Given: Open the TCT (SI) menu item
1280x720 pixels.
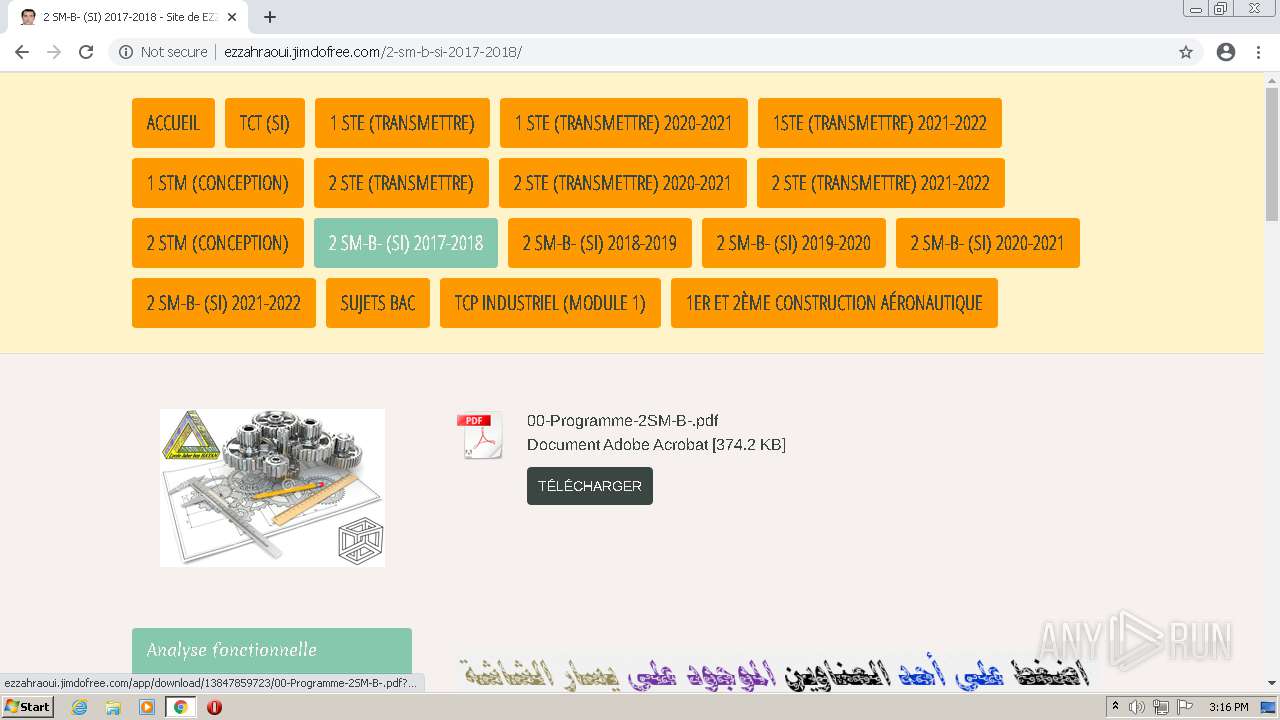Looking at the screenshot, I should [265, 123].
